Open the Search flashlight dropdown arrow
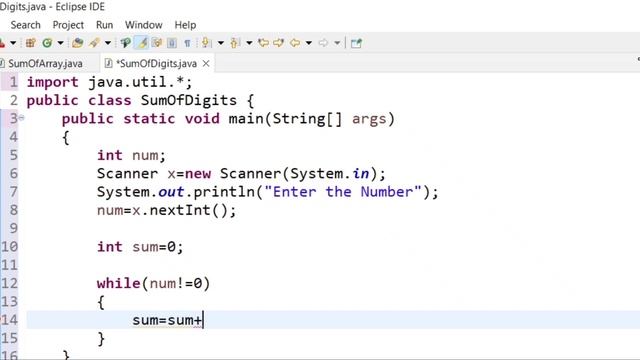 pyautogui.click(x=108, y=43)
